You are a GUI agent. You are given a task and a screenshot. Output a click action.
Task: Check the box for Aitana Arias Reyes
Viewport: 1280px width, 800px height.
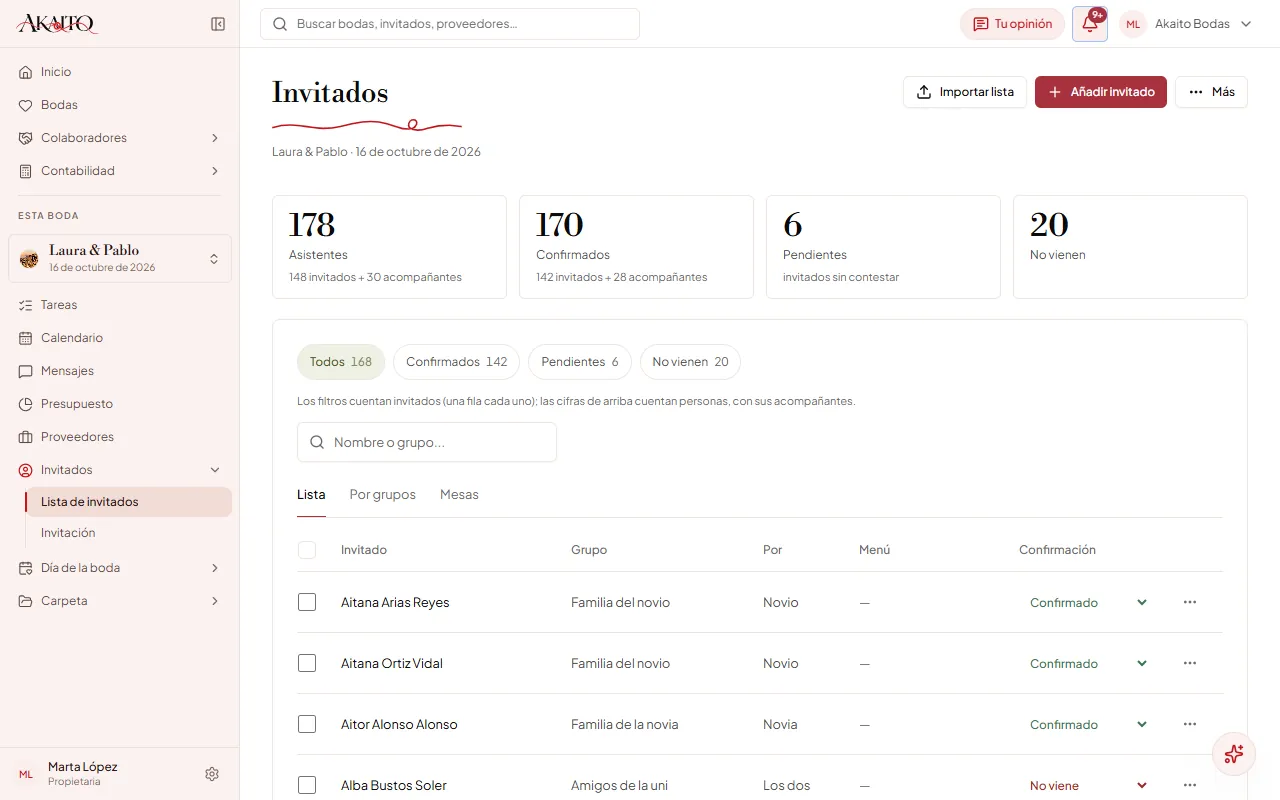click(307, 602)
